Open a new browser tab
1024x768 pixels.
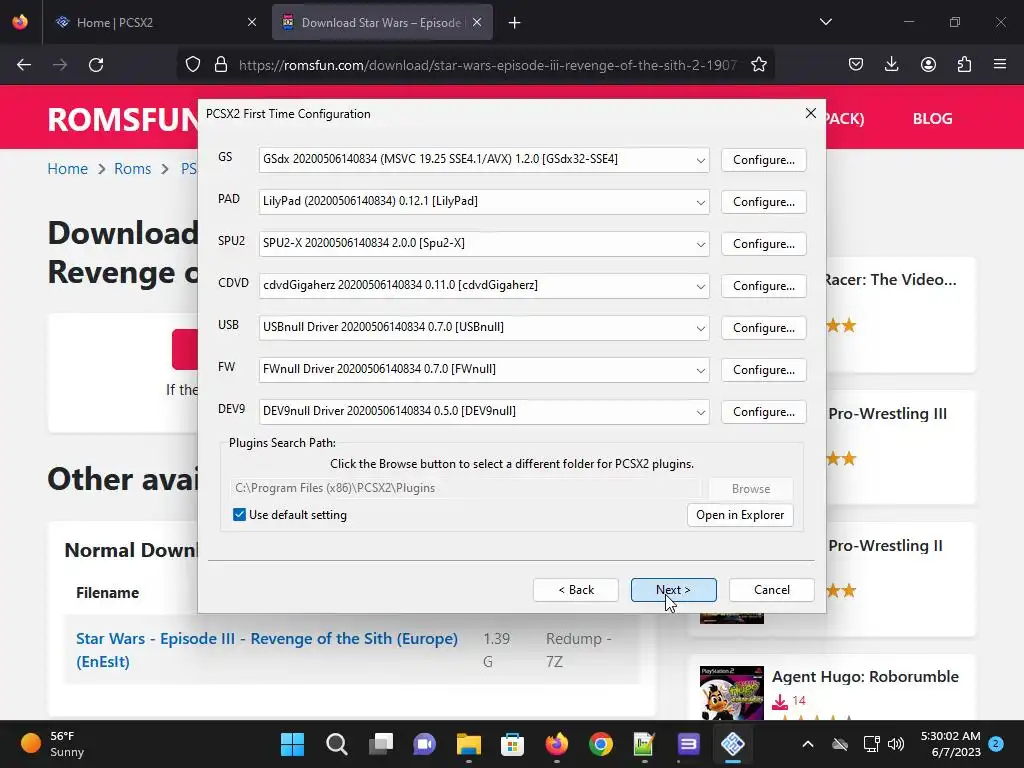pyautogui.click(x=515, y=23)
